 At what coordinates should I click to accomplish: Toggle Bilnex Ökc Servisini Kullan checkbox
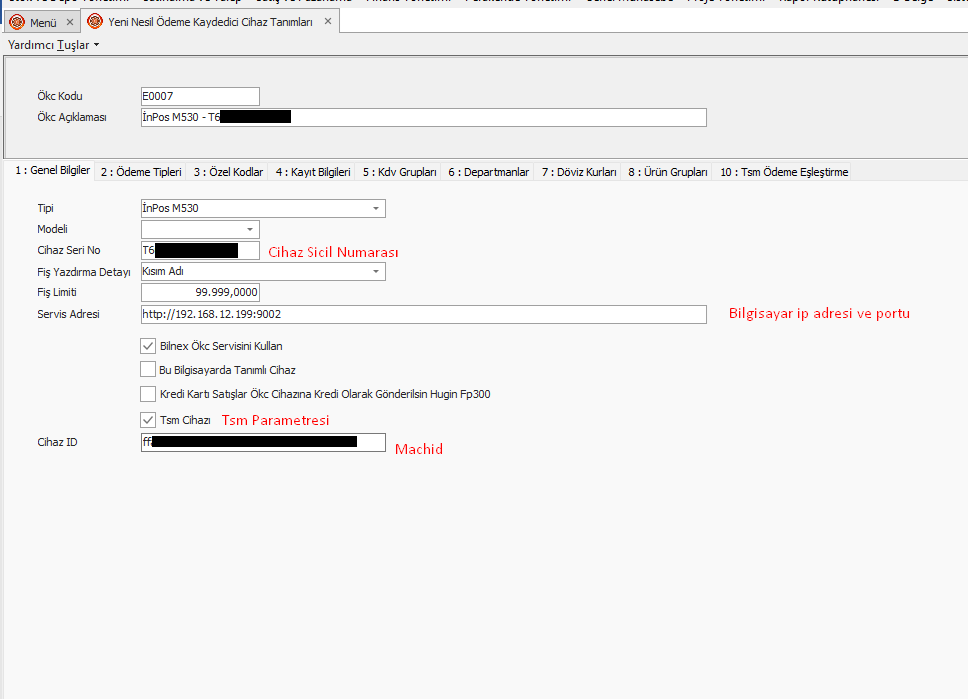coord(149,346)
